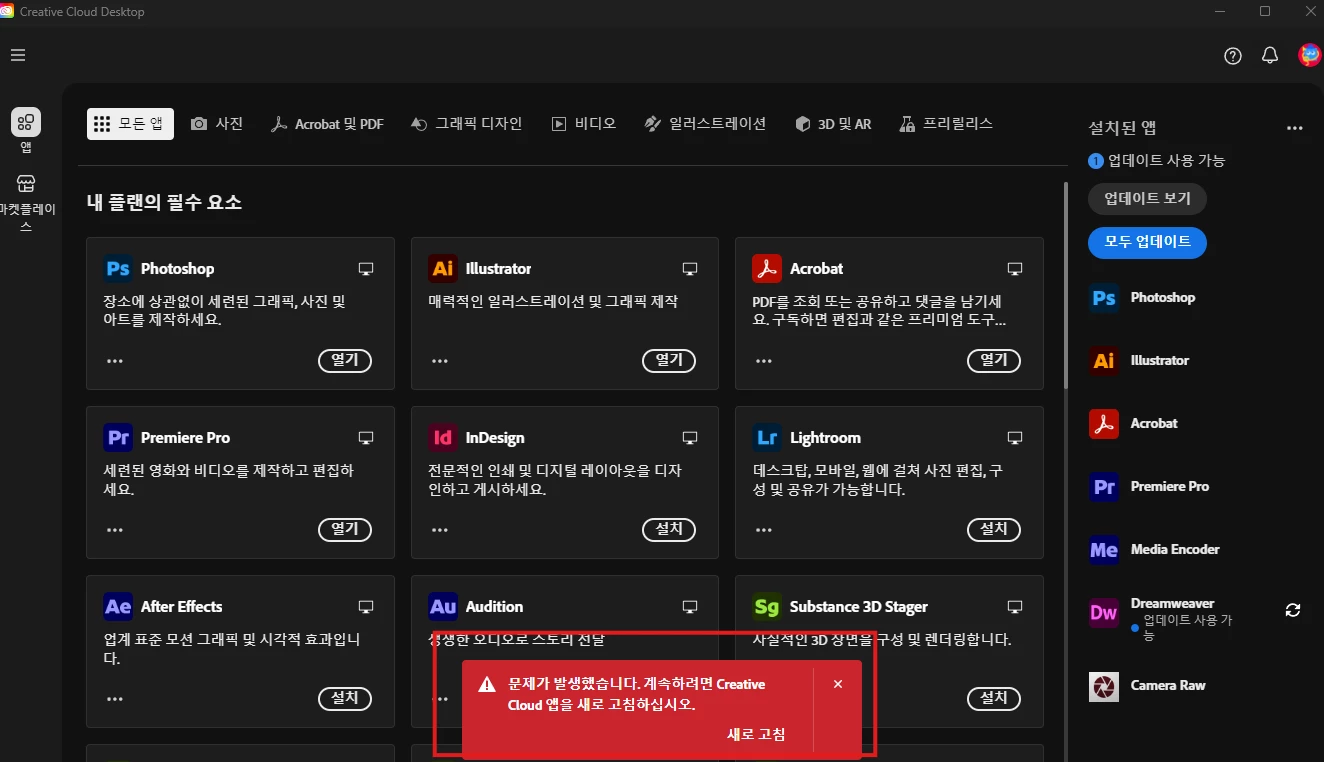The image size is (1324, 762).
Task: Open more options on the Premiere Pro card
Action: pyautogui.click(x=115, y=530)
